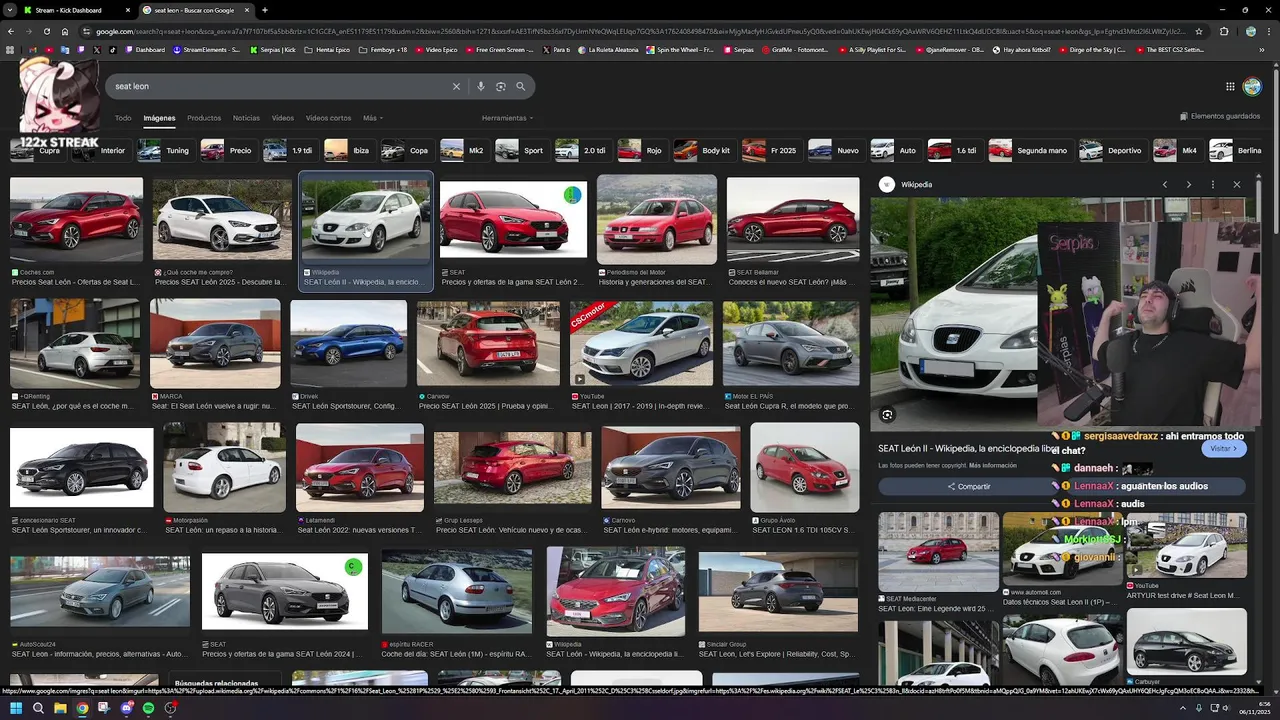Switch to the Vídeos tab
The height and width of the screenshot is (720, 1280).
(283, 118)
